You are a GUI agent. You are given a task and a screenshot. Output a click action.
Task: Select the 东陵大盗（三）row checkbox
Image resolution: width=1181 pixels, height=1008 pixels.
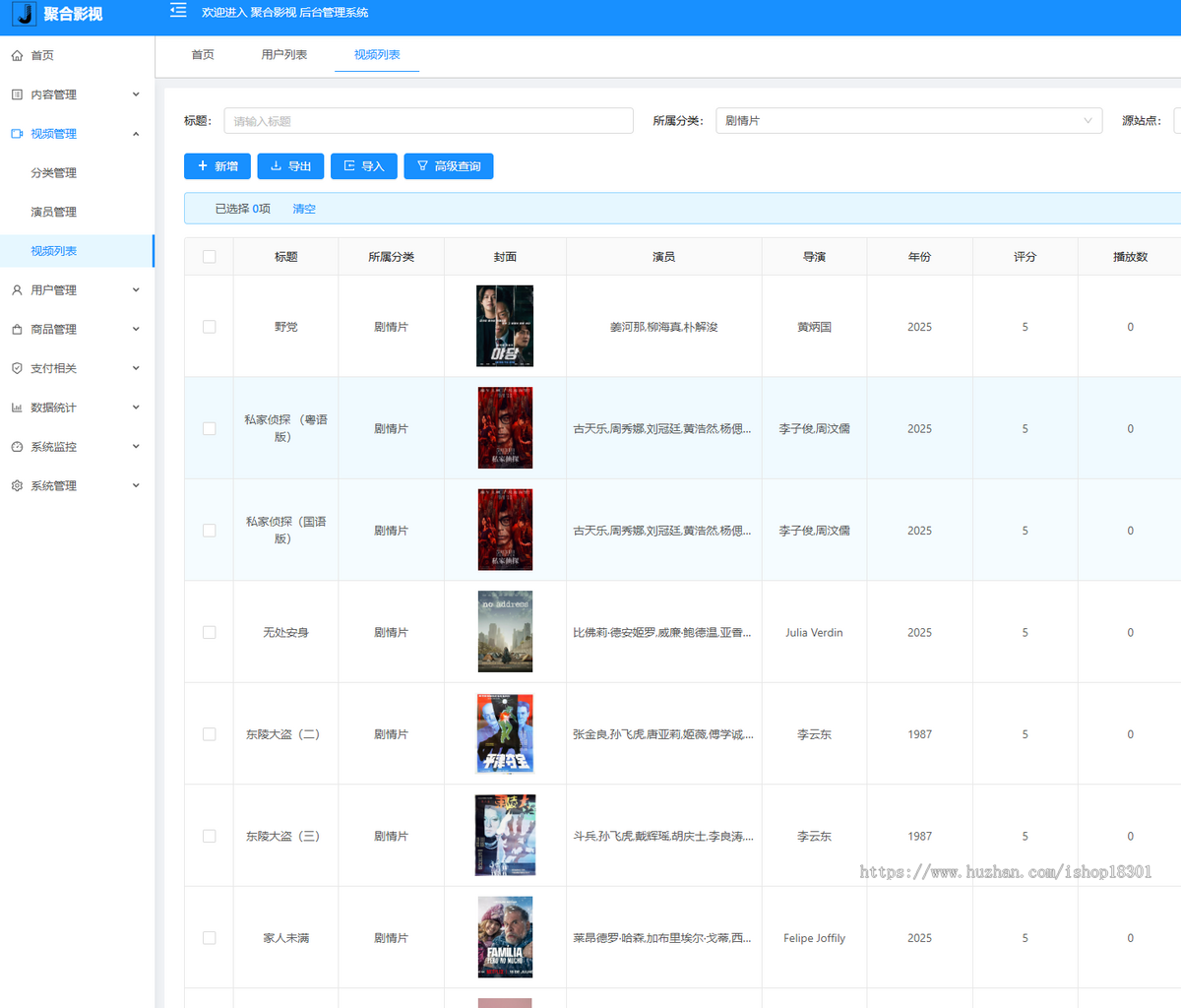click(209, 836)
